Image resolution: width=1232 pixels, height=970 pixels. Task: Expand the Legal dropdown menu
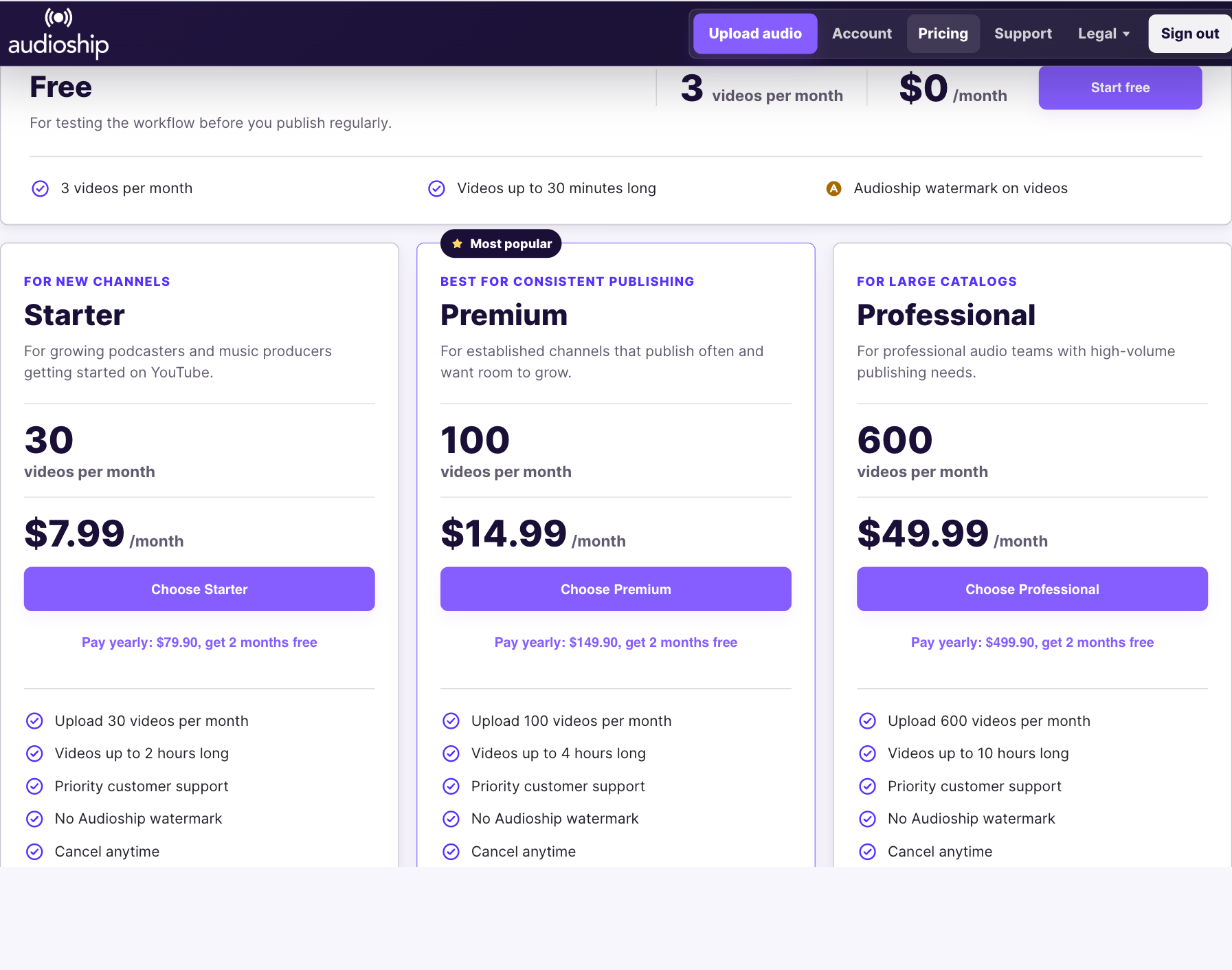[1104, 34]
